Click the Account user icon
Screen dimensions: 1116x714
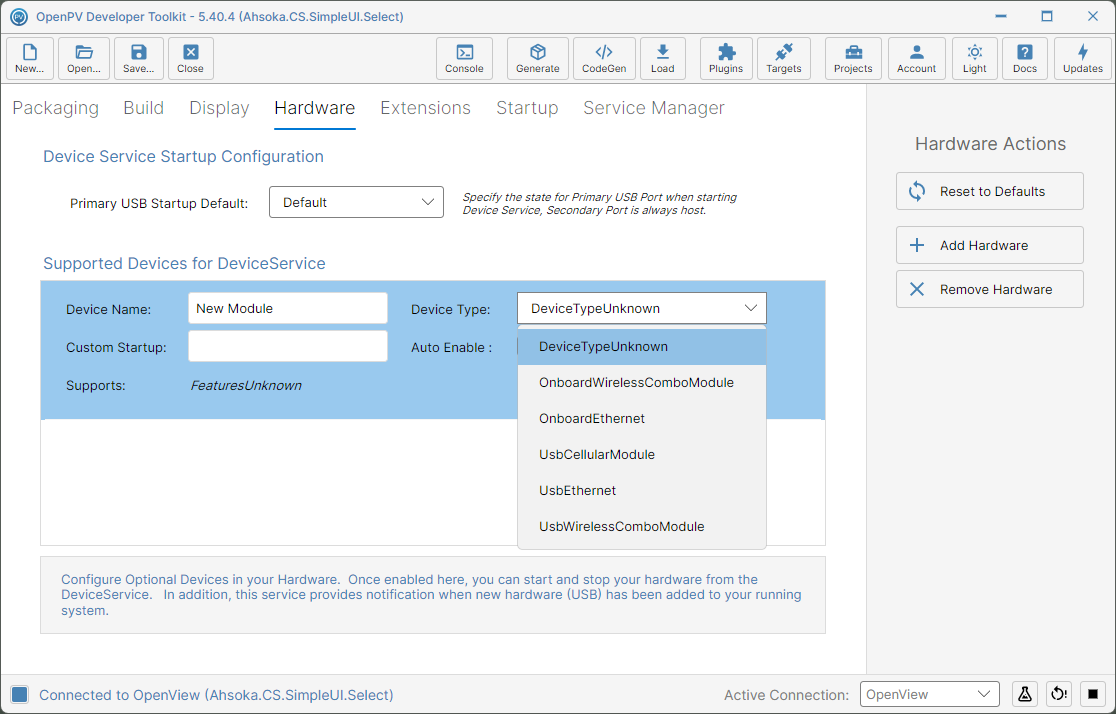coord(917,58)
